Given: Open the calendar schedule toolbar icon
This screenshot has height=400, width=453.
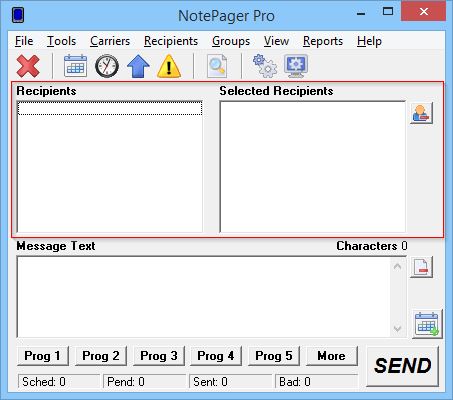Looking at the screenshot, I should pyautogui.click(x=75, y=66).
